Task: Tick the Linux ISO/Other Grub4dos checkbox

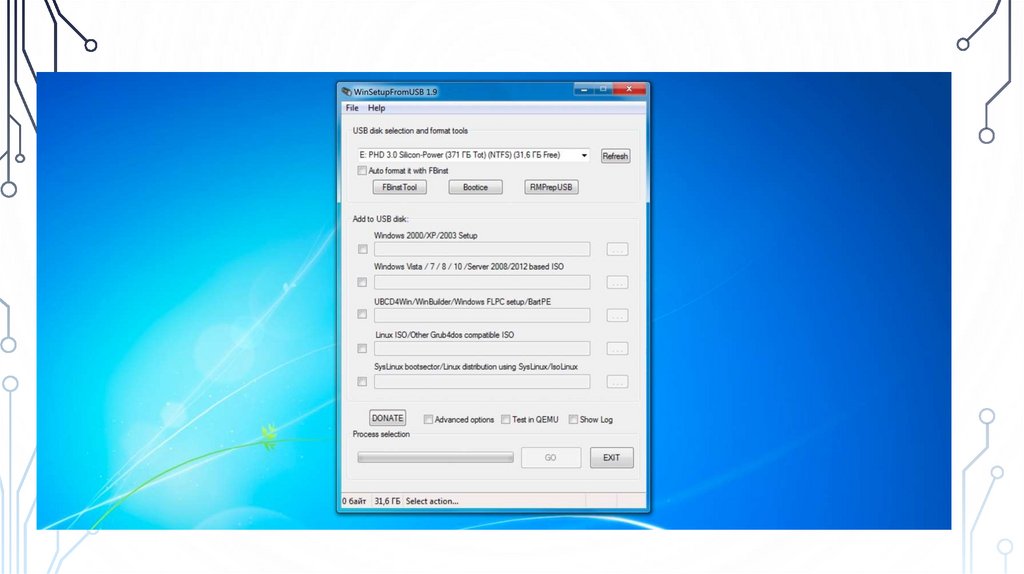Action: [362, 349]
